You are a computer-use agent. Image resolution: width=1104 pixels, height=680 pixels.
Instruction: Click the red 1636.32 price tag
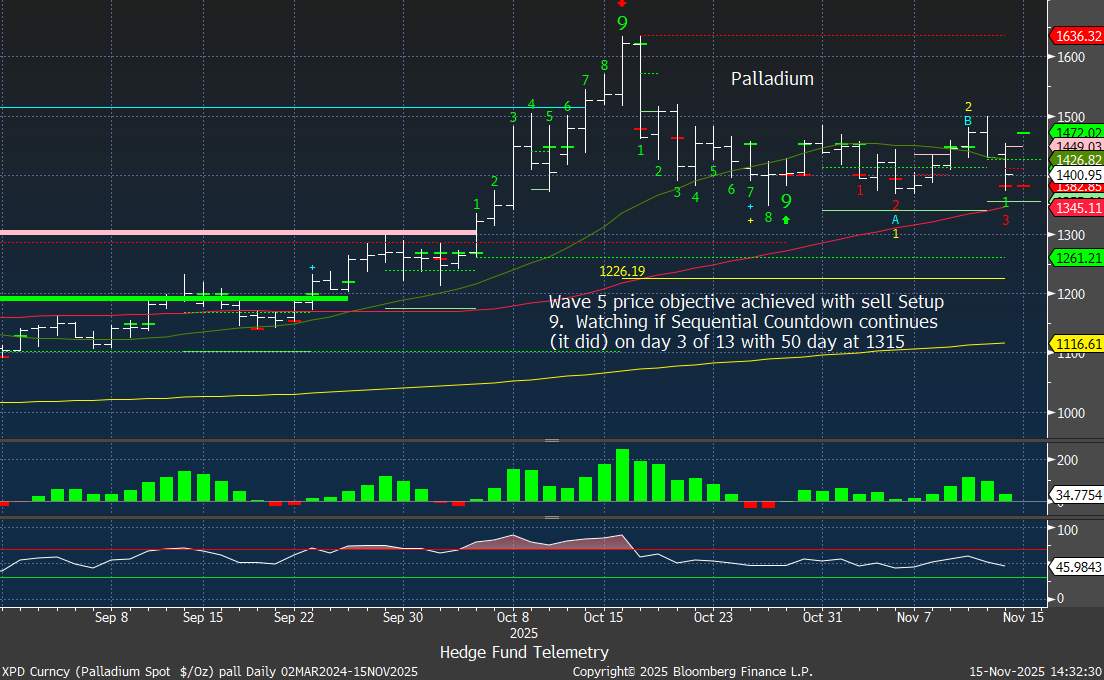[x=1075, y=36]
